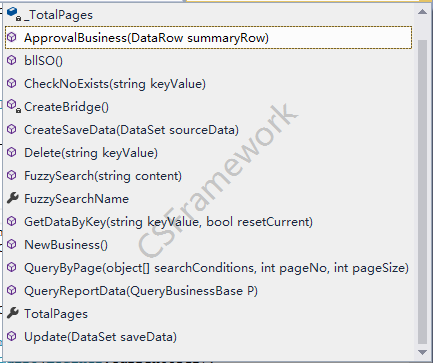
Task: Click the method icon beside NewBusiness()
Action: (12, 244)
